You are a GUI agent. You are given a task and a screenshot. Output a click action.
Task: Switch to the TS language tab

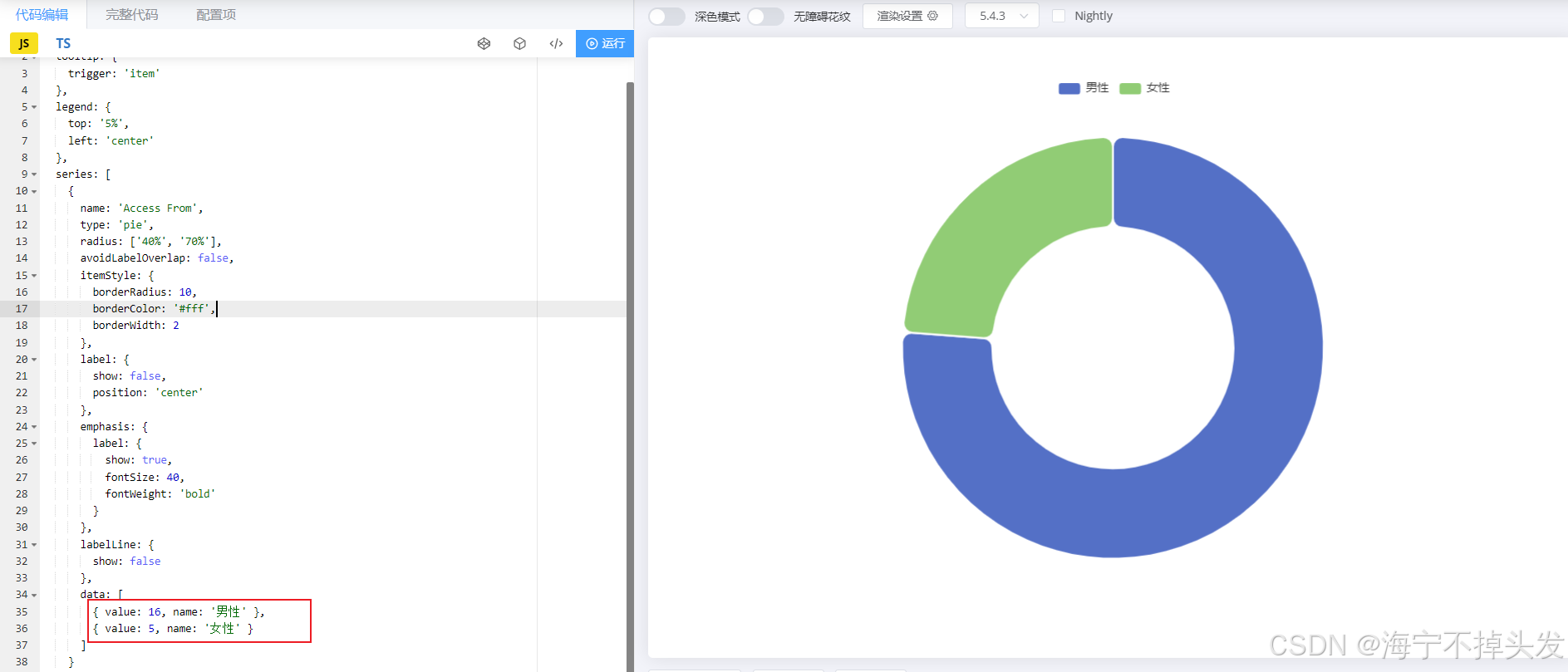pyautogui.click(x=63, y=43)
